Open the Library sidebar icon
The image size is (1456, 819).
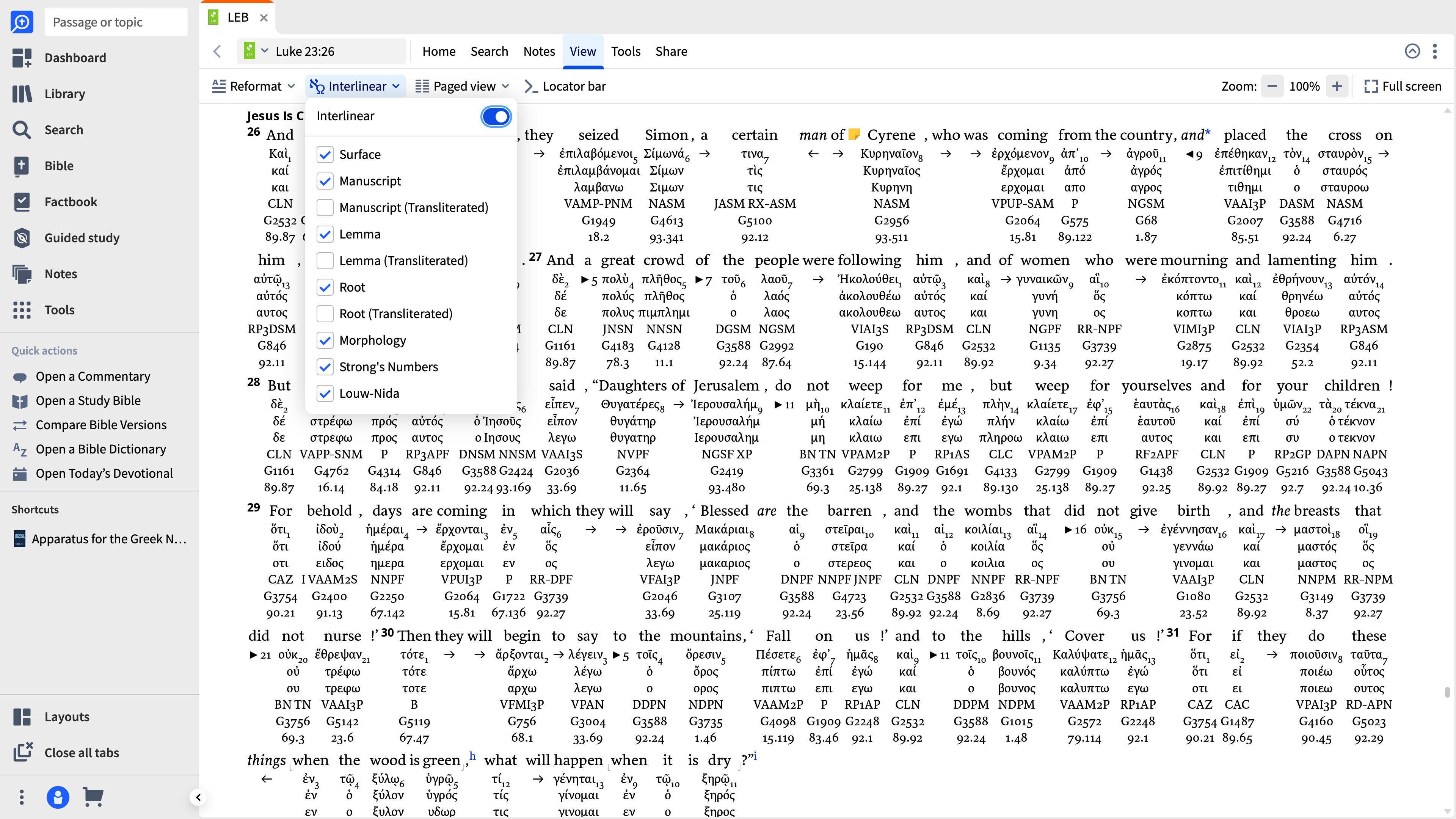(x=22, y=94)
